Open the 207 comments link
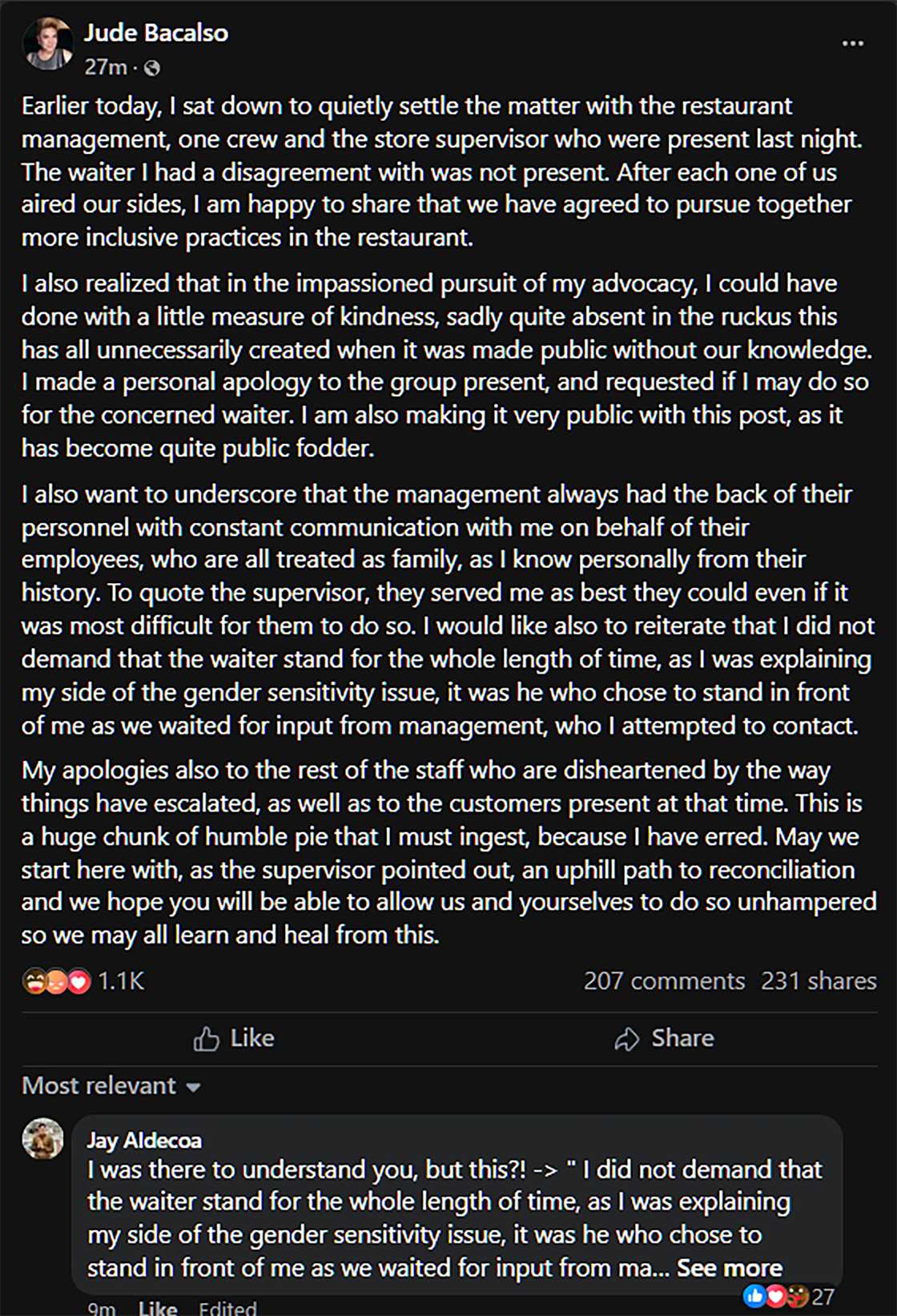The width and height of the screenshot is (897, 1316). click(664, 981)
